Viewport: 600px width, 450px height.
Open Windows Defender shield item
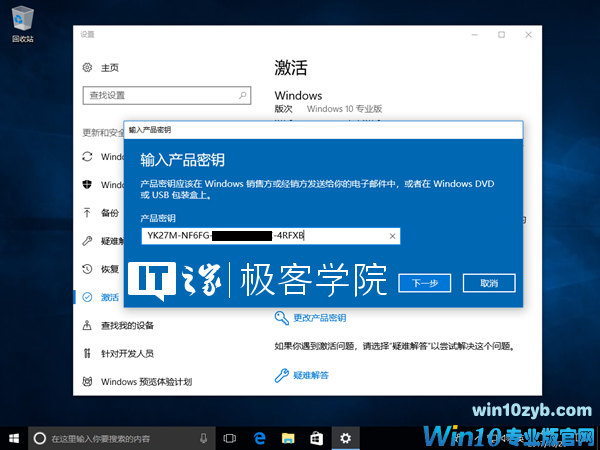pyautogui.click(x=87, y=184)
